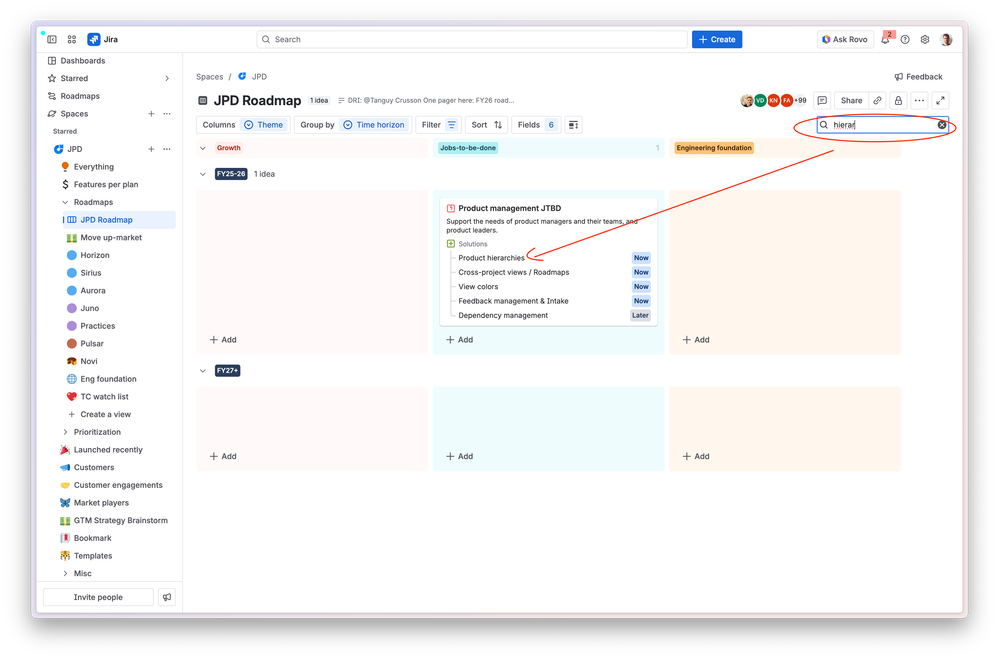999x659 pixels.
Task: Expand the Misc folder
Action: (65, 574)
